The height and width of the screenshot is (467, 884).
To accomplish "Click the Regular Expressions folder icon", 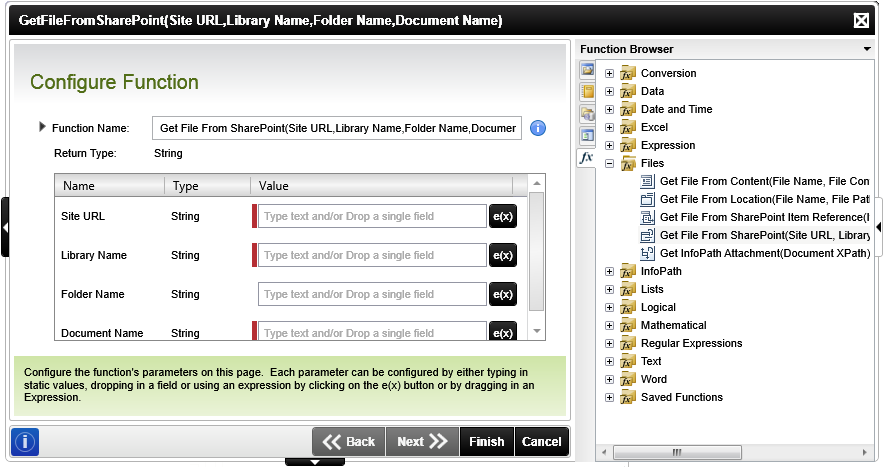I will 627,343.
